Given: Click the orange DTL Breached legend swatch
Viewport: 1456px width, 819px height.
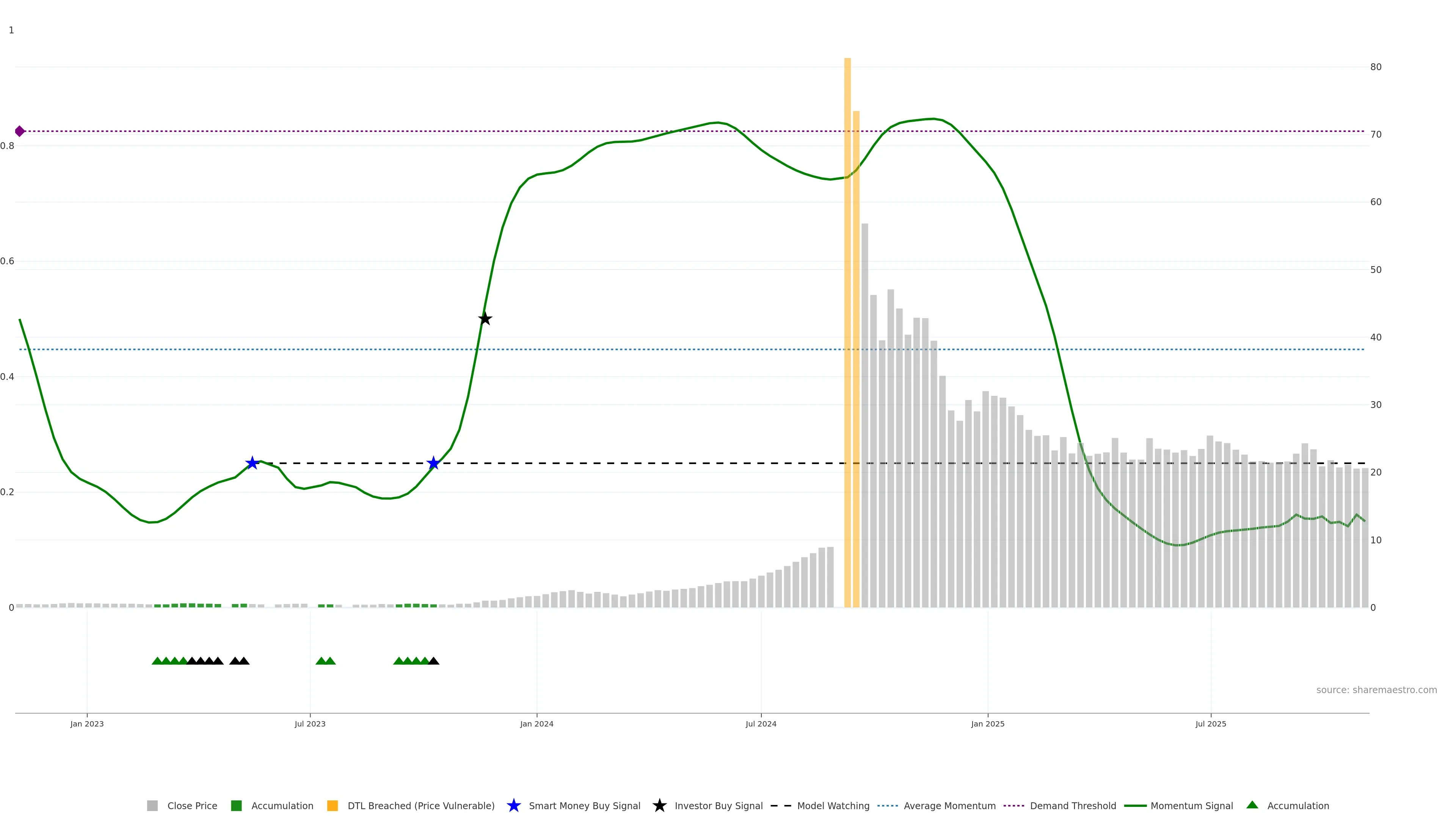Looking at the screenshot, I should coord(333,805).
